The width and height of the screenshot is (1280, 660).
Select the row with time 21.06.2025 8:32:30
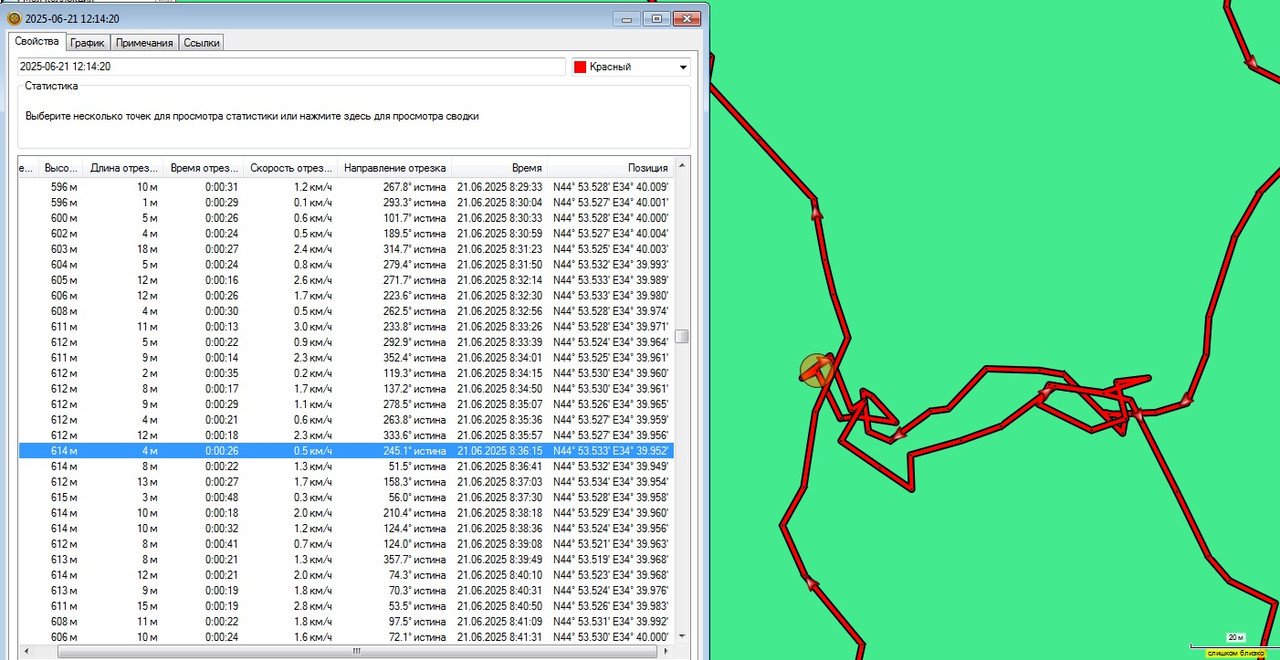(346, 295)
